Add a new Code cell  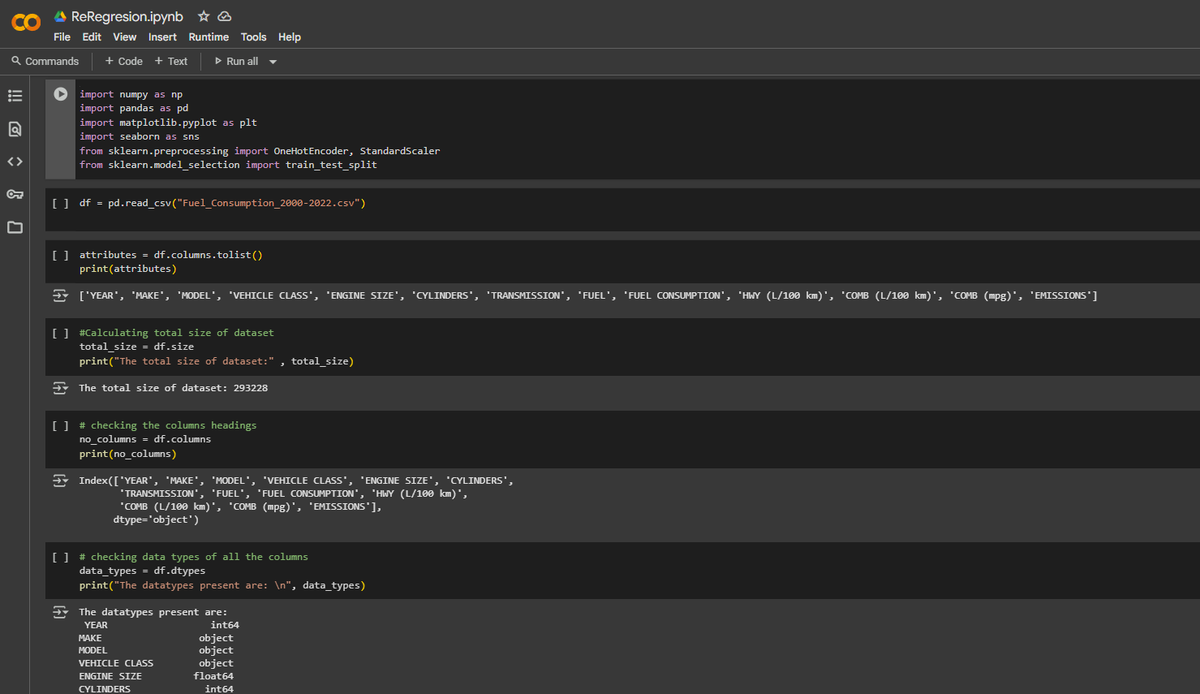(x=124, y=61)
